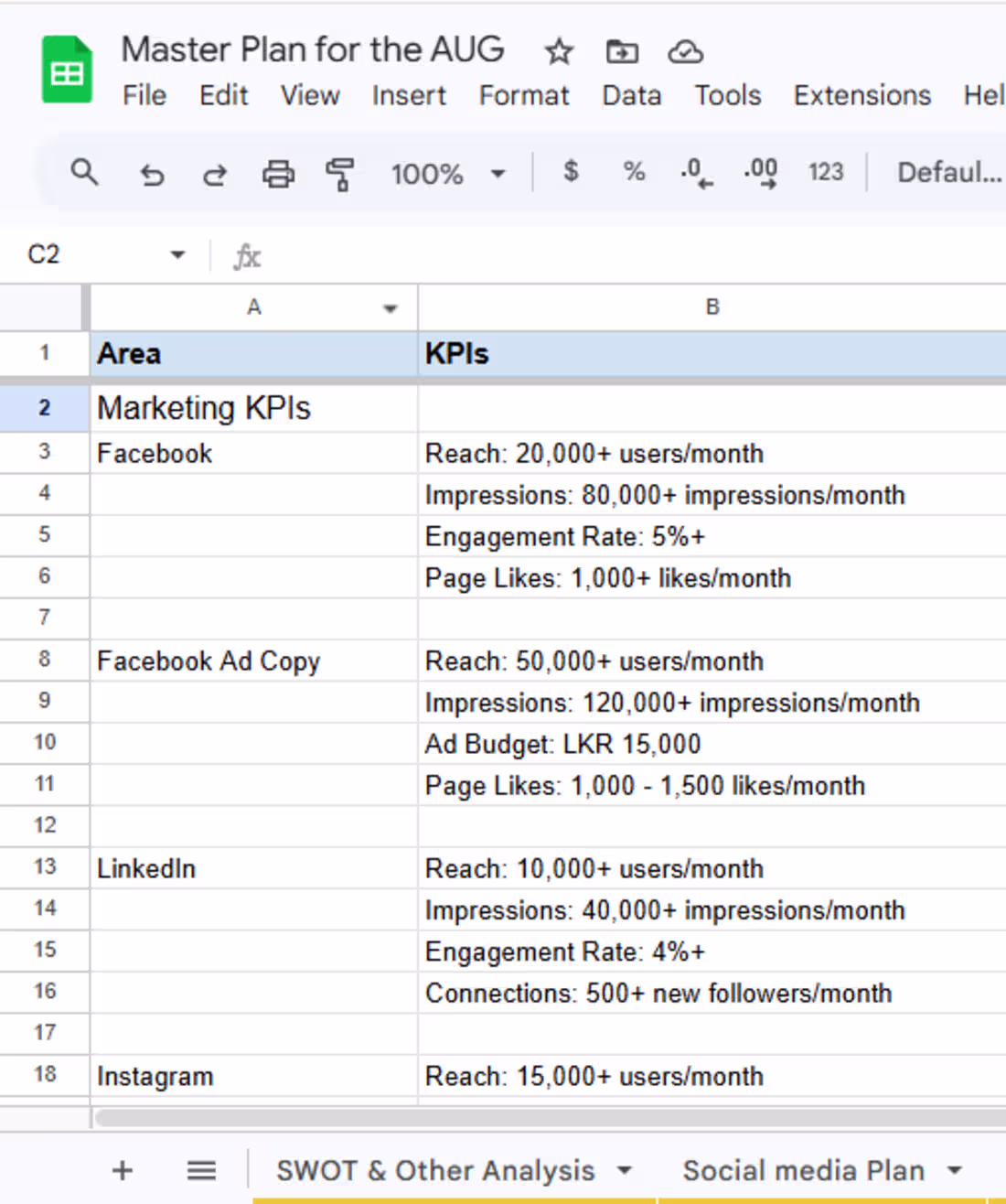Decrease decimal places
The width and height of the screenshot is (1006, 1204).
click(x=696, y=172)
